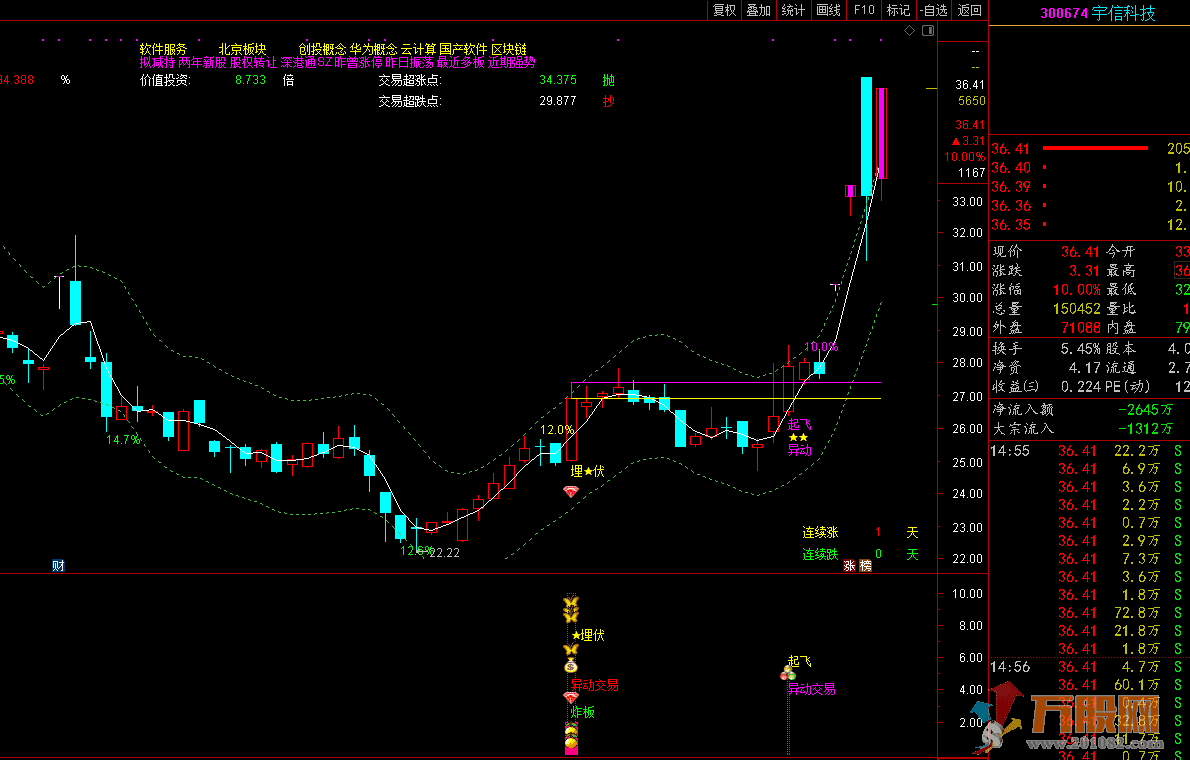Choose the 标记 mark option

coord(899,10)
